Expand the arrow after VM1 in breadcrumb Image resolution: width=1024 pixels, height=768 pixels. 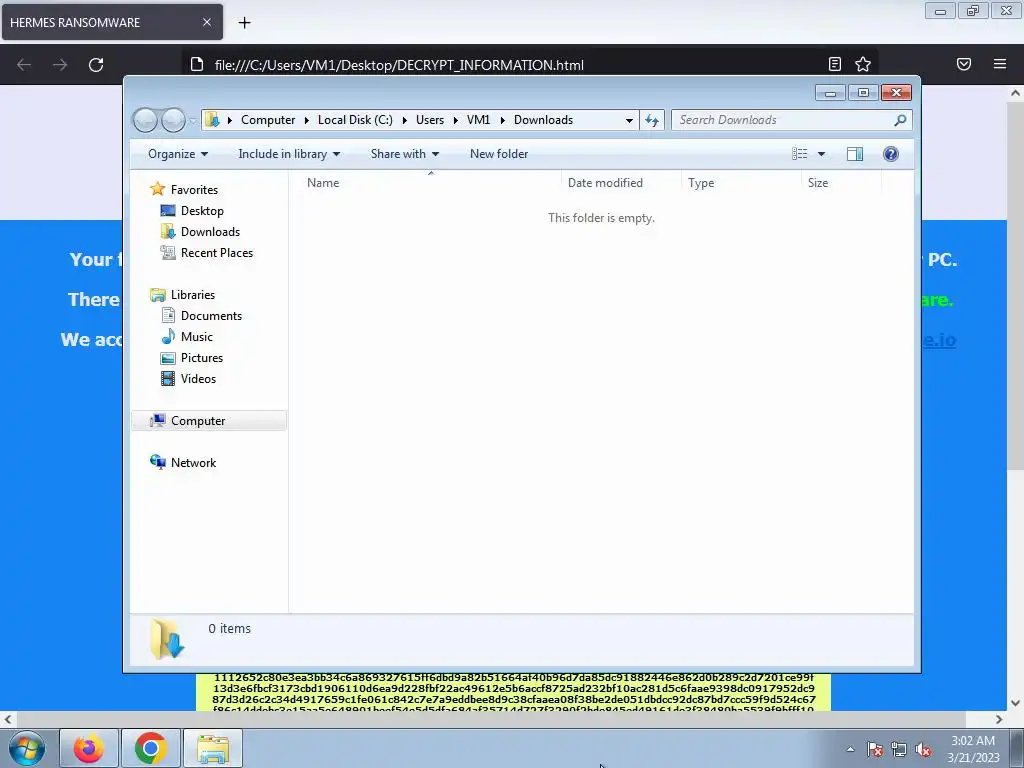click(x=502, y=120)
